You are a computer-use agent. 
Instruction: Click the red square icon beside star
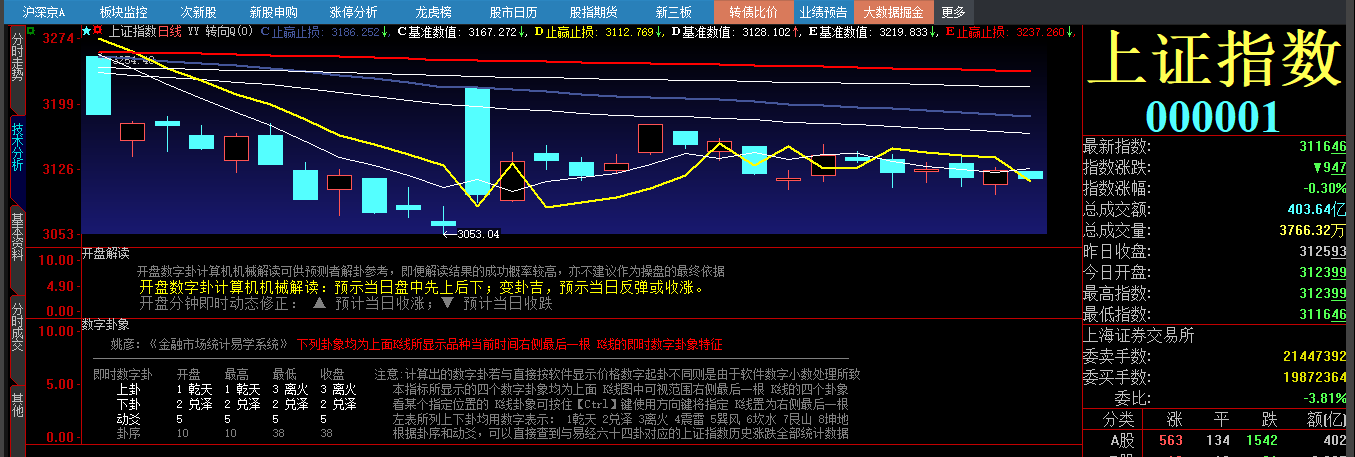[98, 31]
